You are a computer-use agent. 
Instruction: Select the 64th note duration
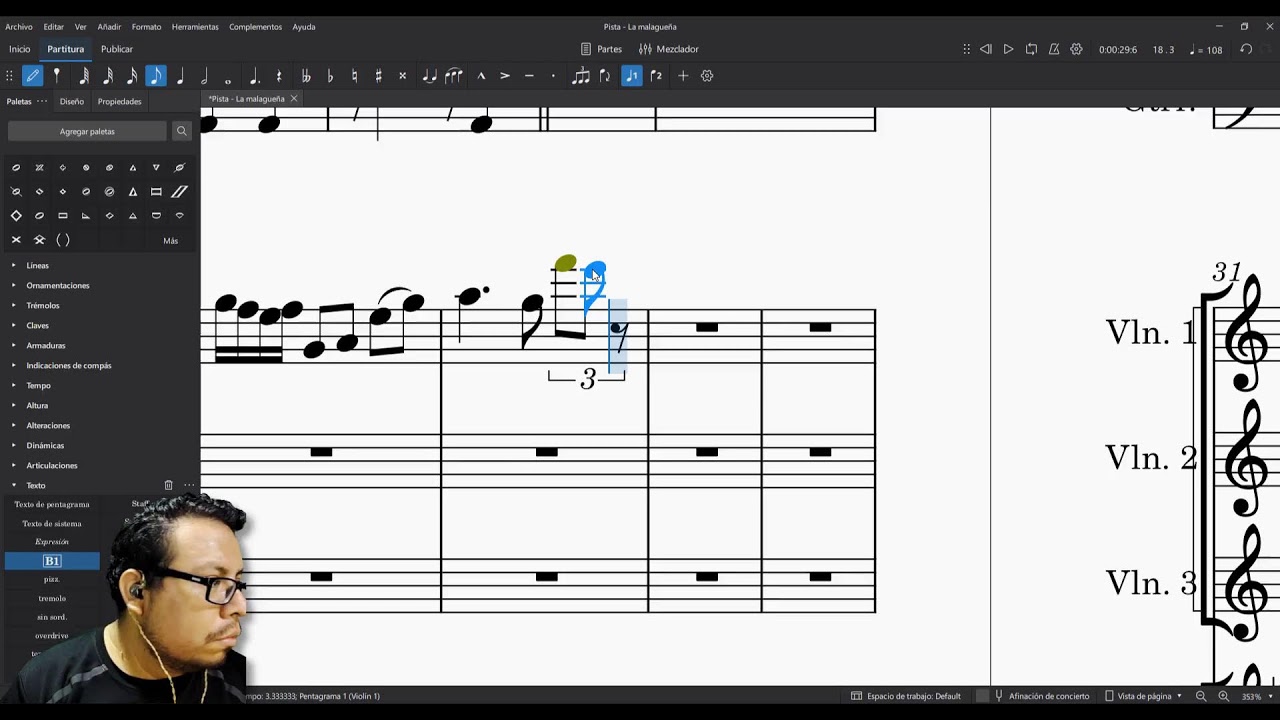pos(84,76)
